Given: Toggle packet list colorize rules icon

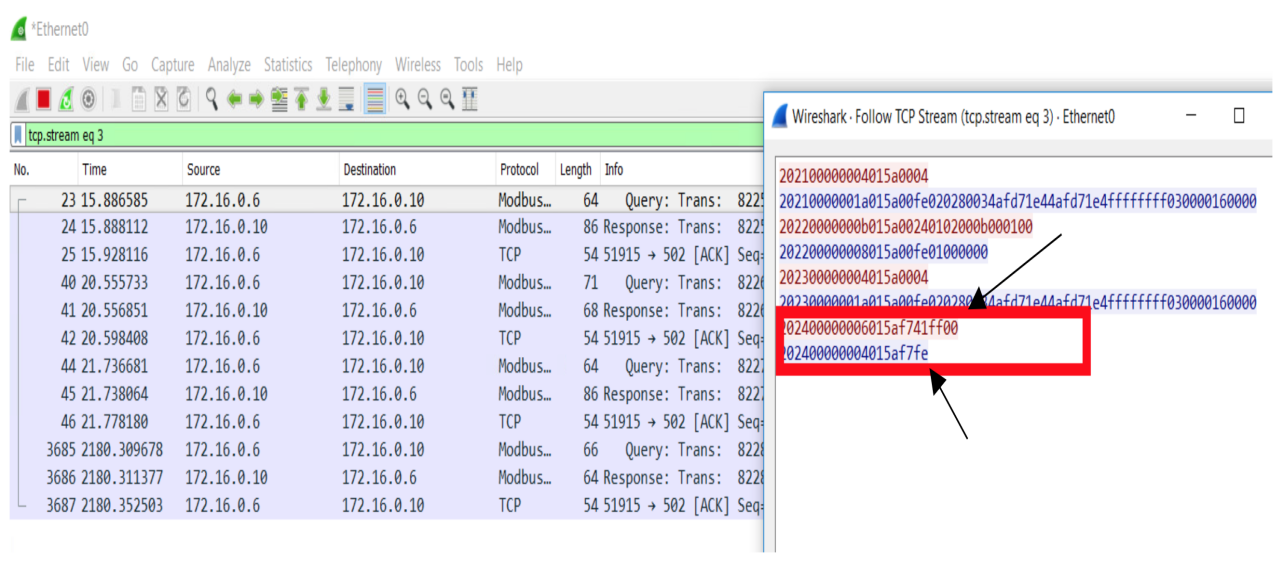Looking at the screenshot, I should 375,99.
